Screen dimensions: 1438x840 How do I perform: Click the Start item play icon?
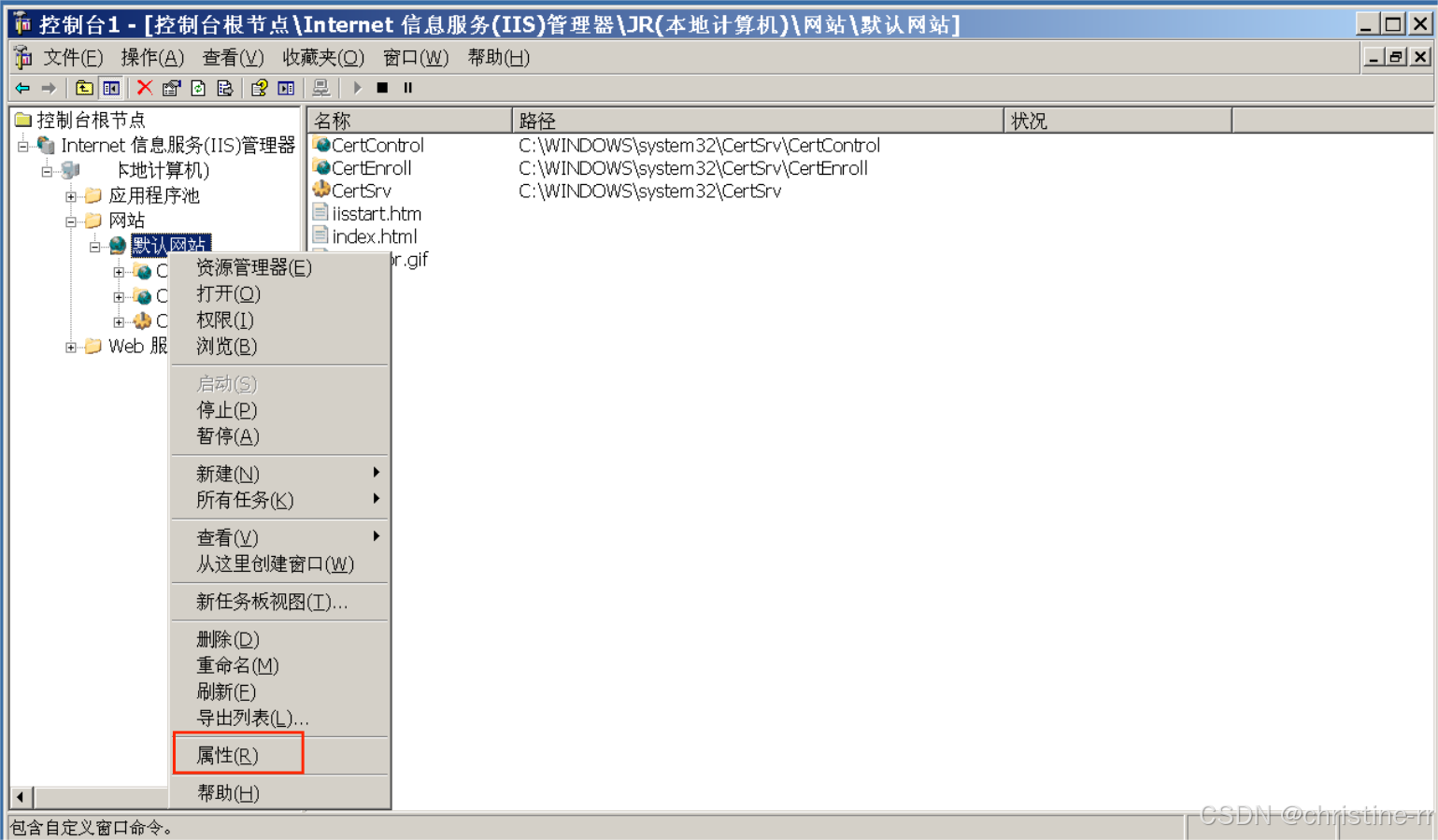(357, 88)
